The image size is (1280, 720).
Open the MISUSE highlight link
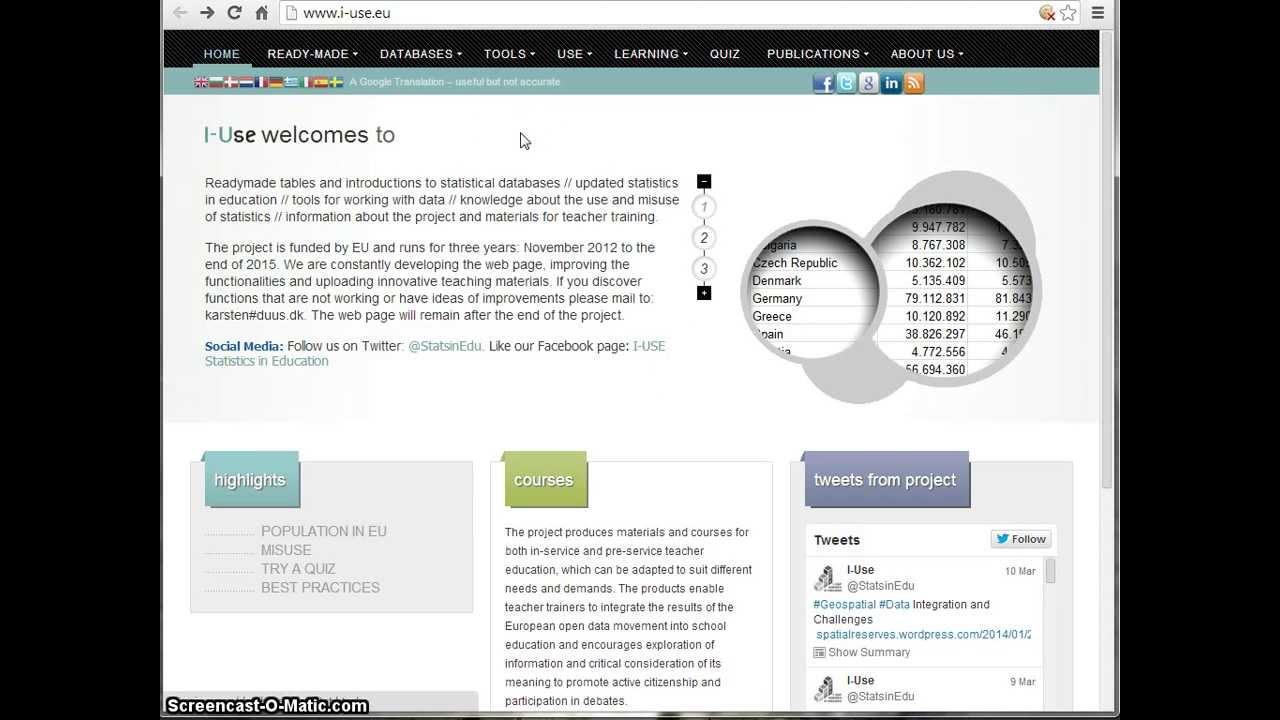pyautogui.click(x=286, y=550)
